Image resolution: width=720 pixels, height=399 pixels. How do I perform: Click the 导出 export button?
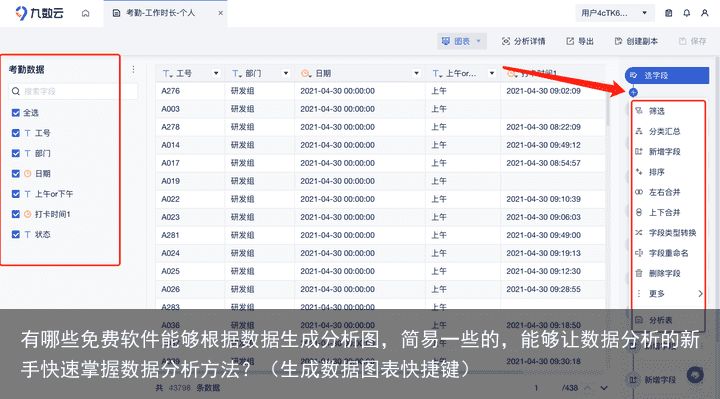coord(580,41)
